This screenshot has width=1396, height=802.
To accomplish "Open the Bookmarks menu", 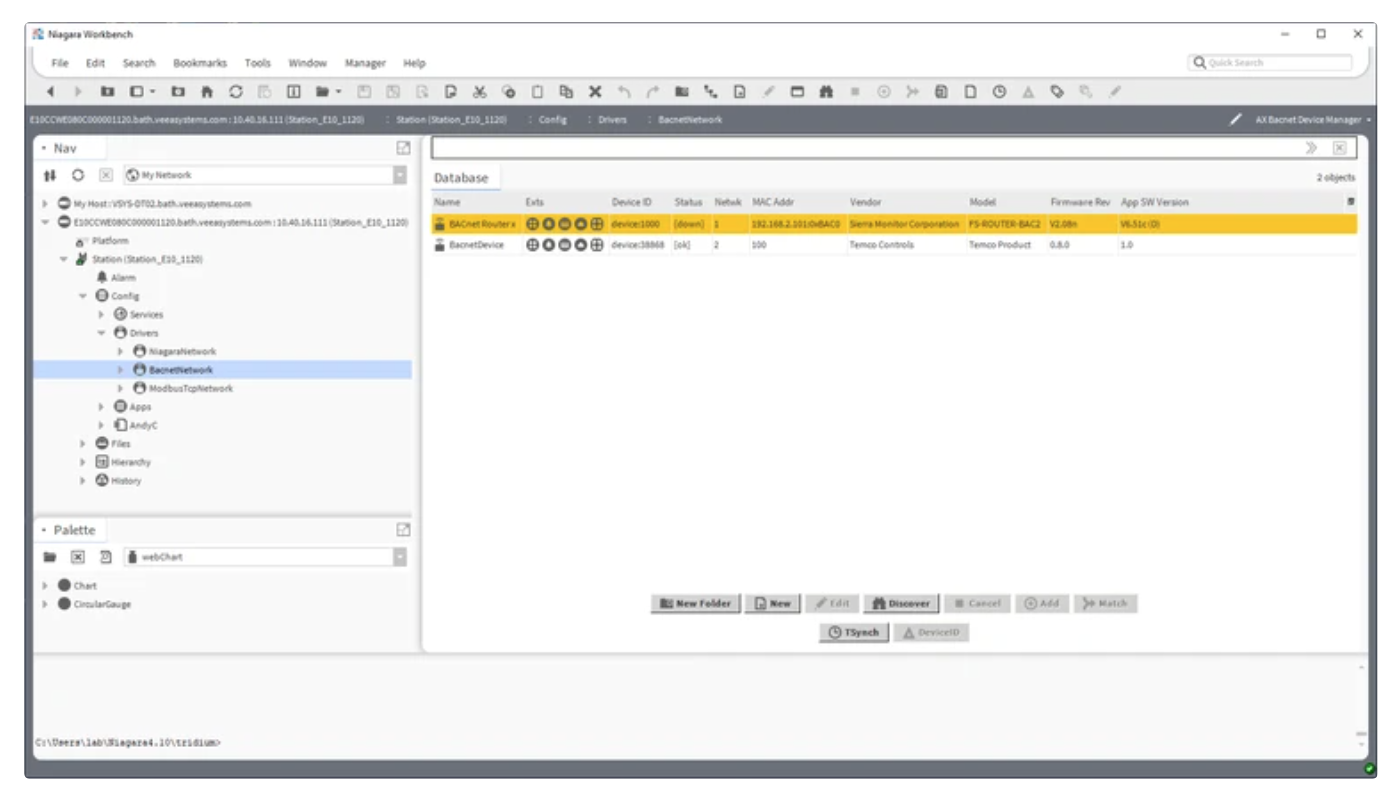I will [200, 63].
